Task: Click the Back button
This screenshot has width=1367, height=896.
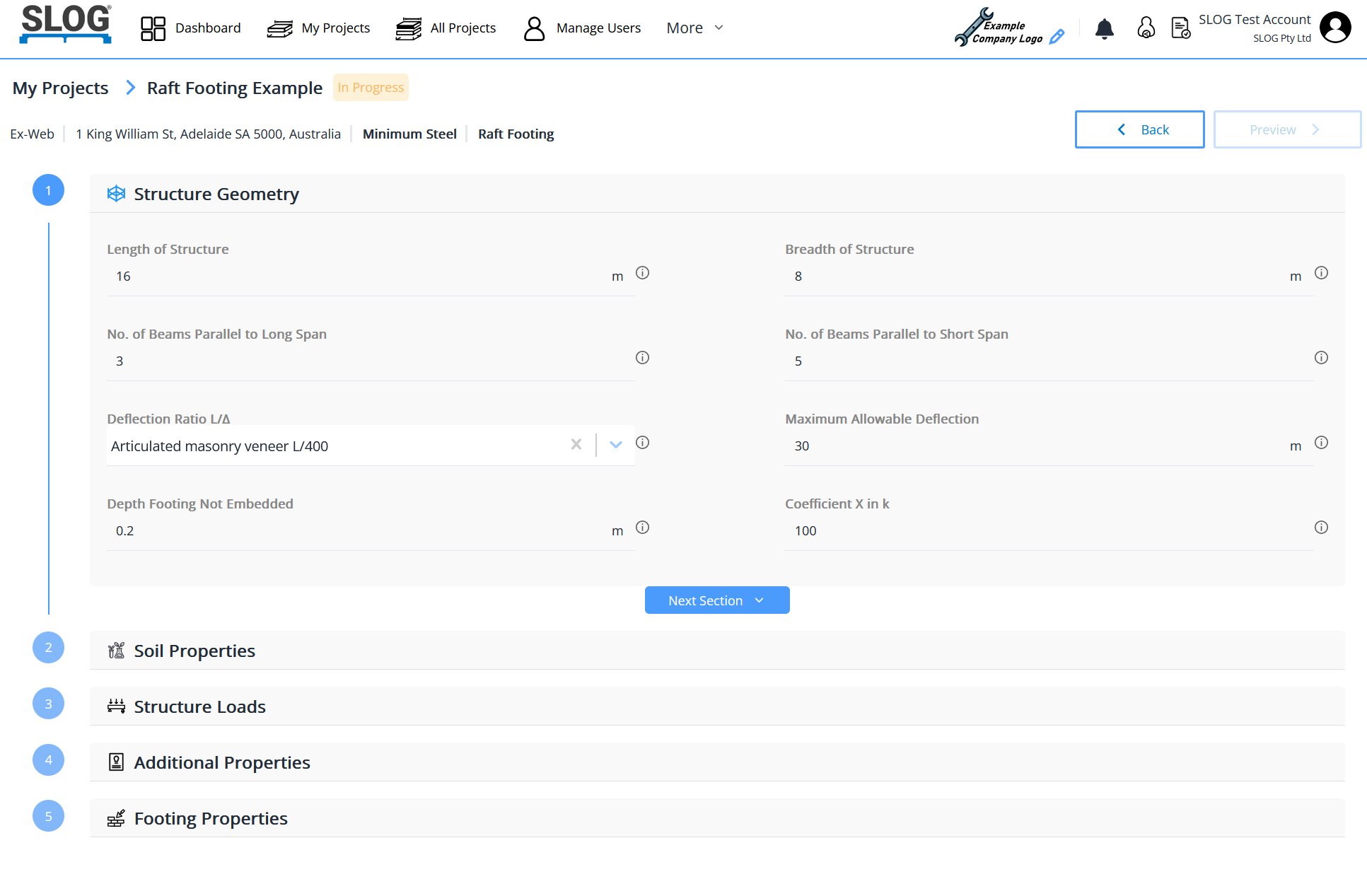Action: 1139,129
